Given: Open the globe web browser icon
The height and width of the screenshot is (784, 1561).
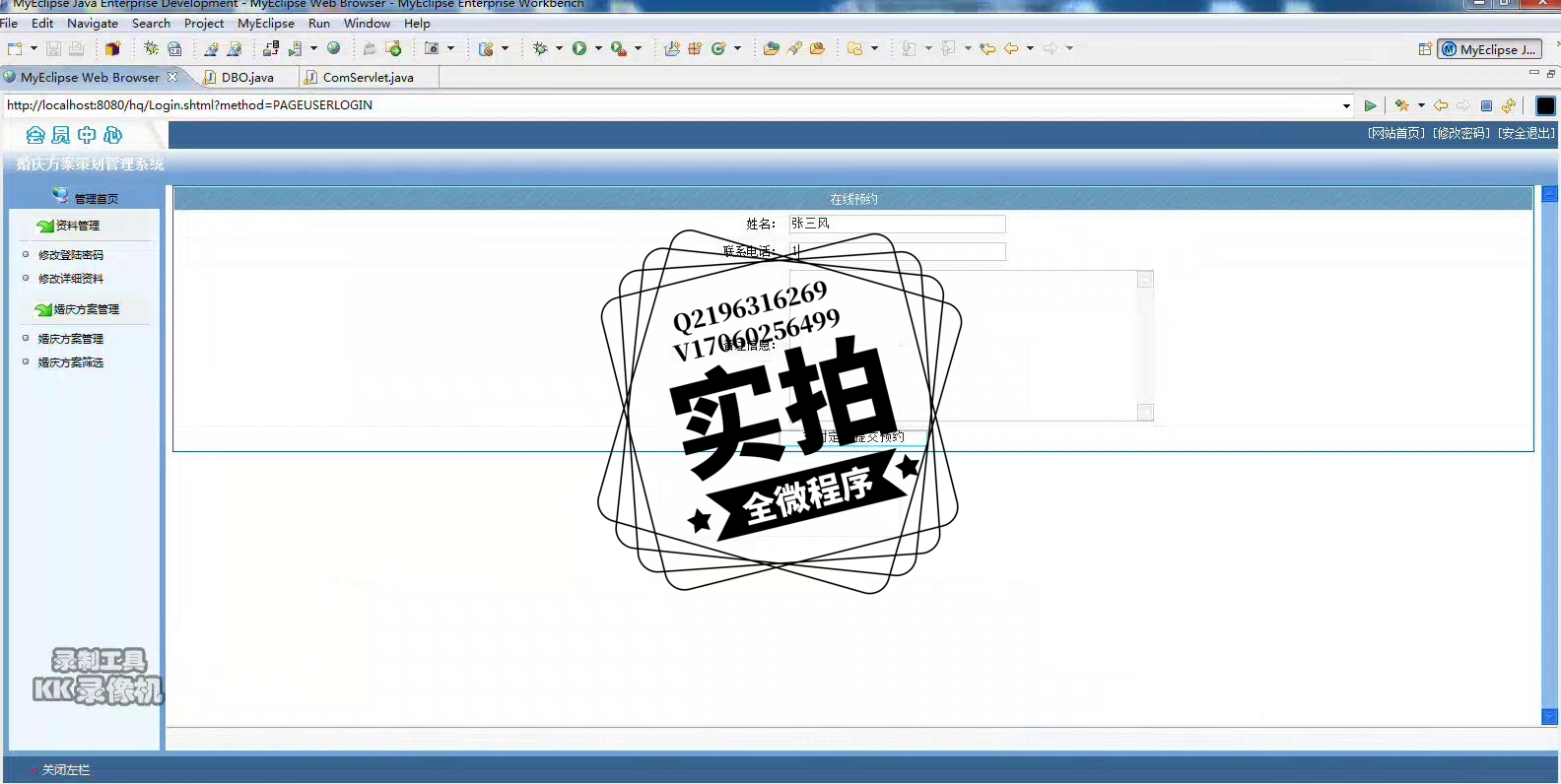Looking at the screenshot, I should pyautogui.click(x=334, y=48).
